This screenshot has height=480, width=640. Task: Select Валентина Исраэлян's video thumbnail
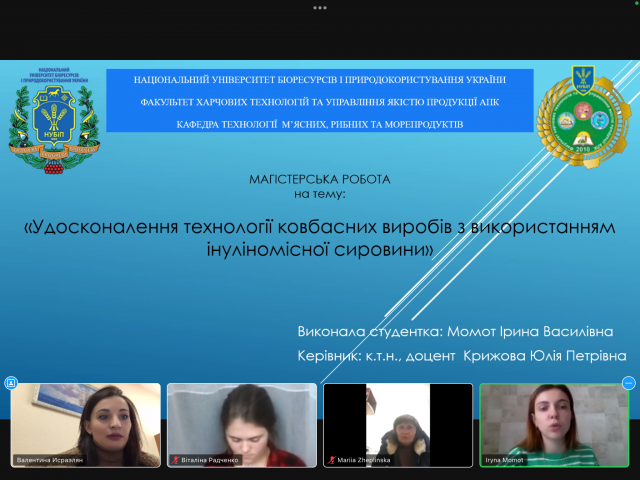[86, 425]
